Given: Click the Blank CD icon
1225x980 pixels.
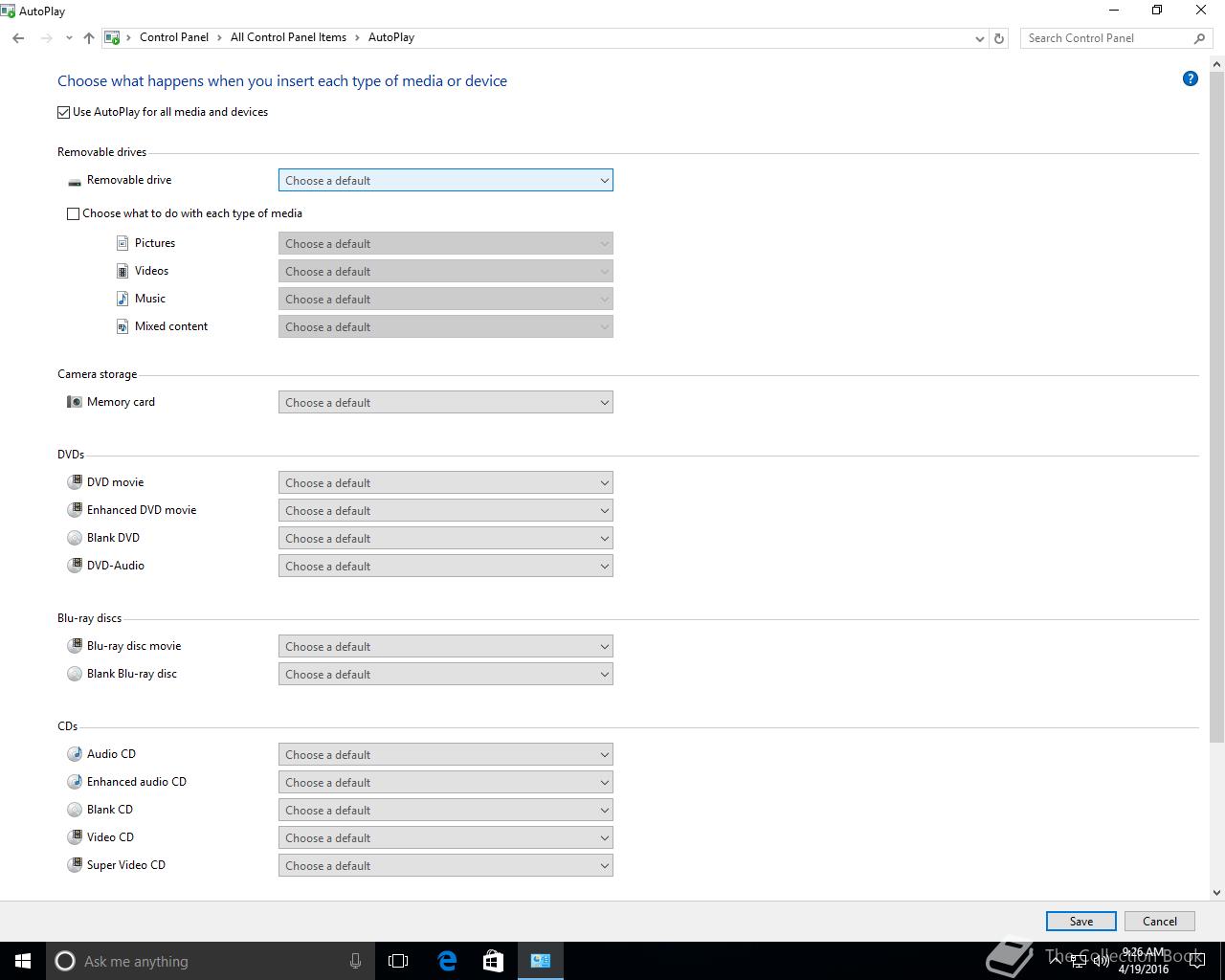Looking at the screenshot, I should click(75, 810).
